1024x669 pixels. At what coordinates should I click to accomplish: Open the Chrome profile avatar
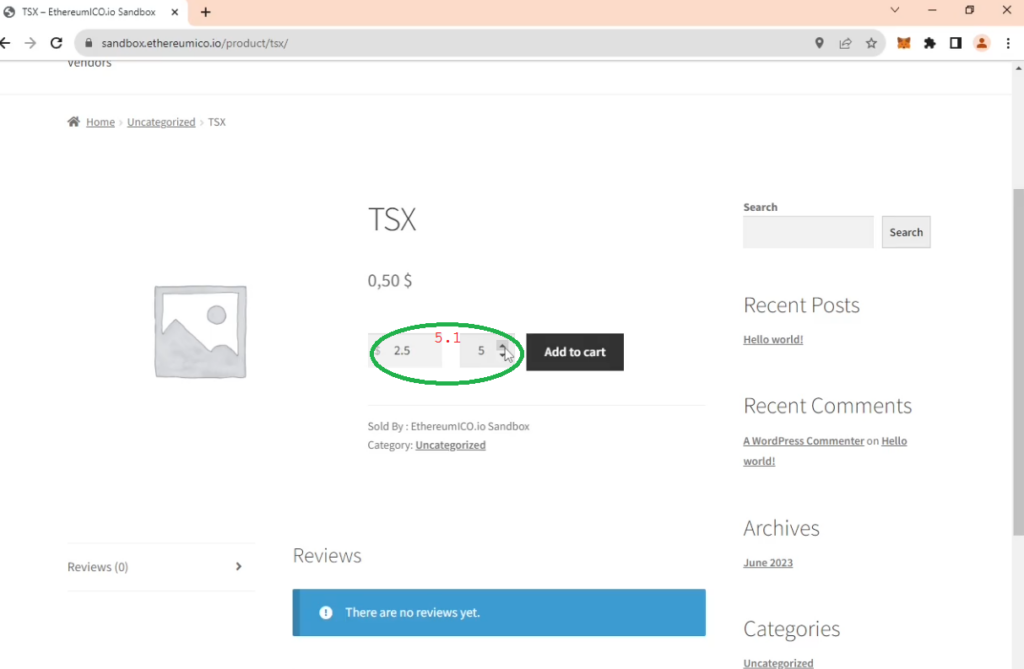pyautogui.click(x=981, y=43)
